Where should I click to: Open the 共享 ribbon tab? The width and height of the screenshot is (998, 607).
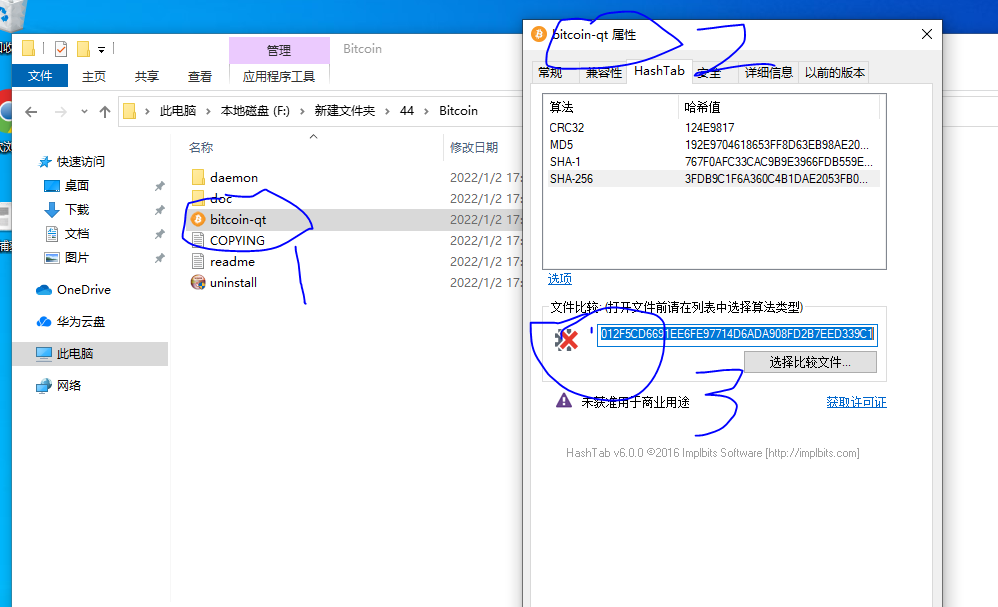(147, 76)
